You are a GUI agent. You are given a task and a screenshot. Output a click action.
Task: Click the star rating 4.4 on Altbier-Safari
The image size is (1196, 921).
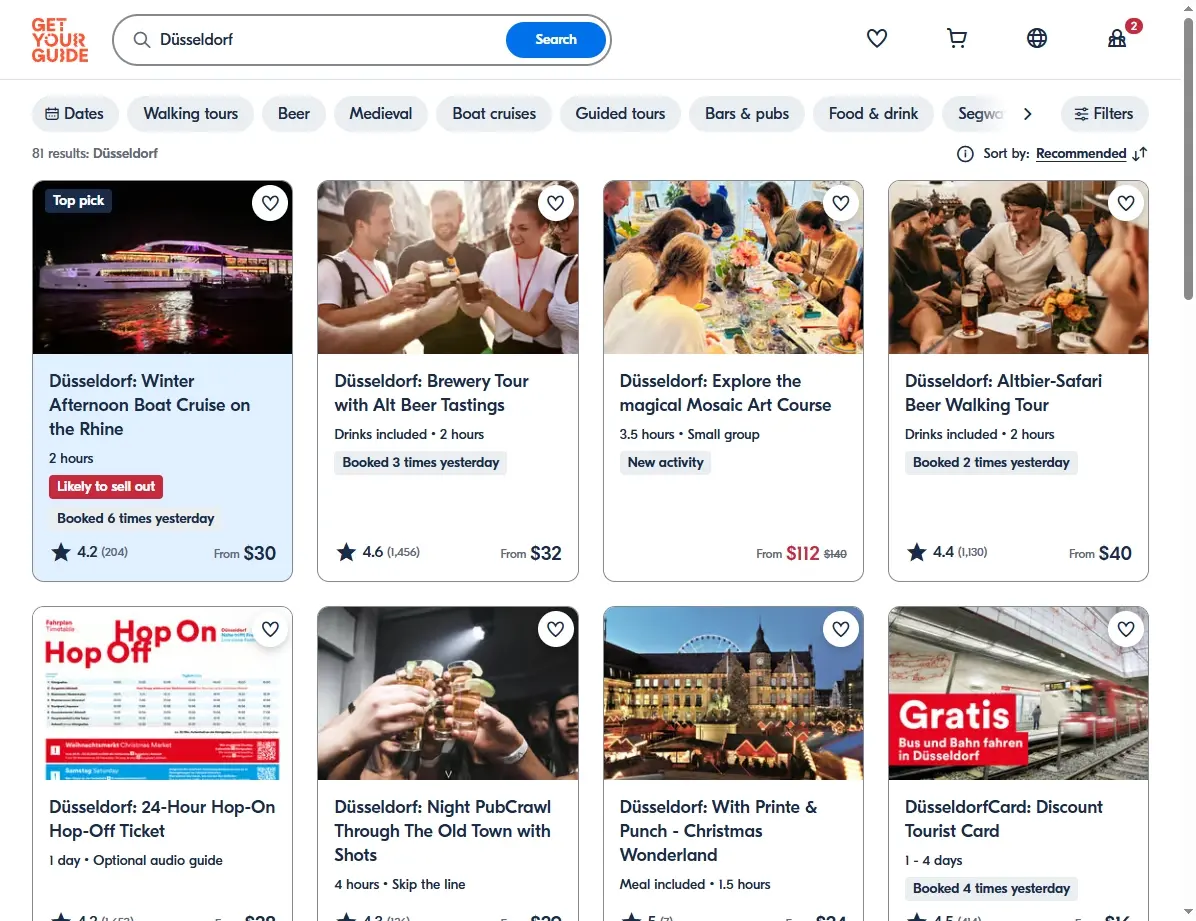[x=947, y=552]
